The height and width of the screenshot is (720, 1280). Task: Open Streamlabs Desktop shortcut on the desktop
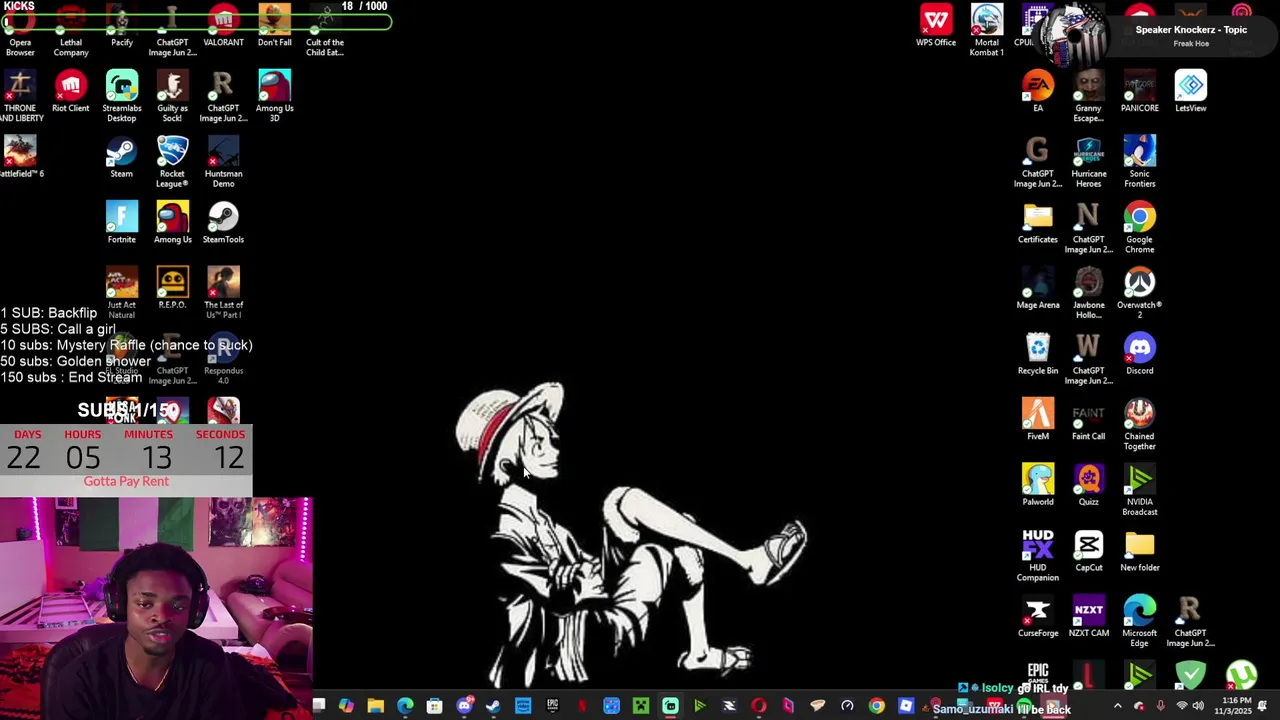(122, 96)
